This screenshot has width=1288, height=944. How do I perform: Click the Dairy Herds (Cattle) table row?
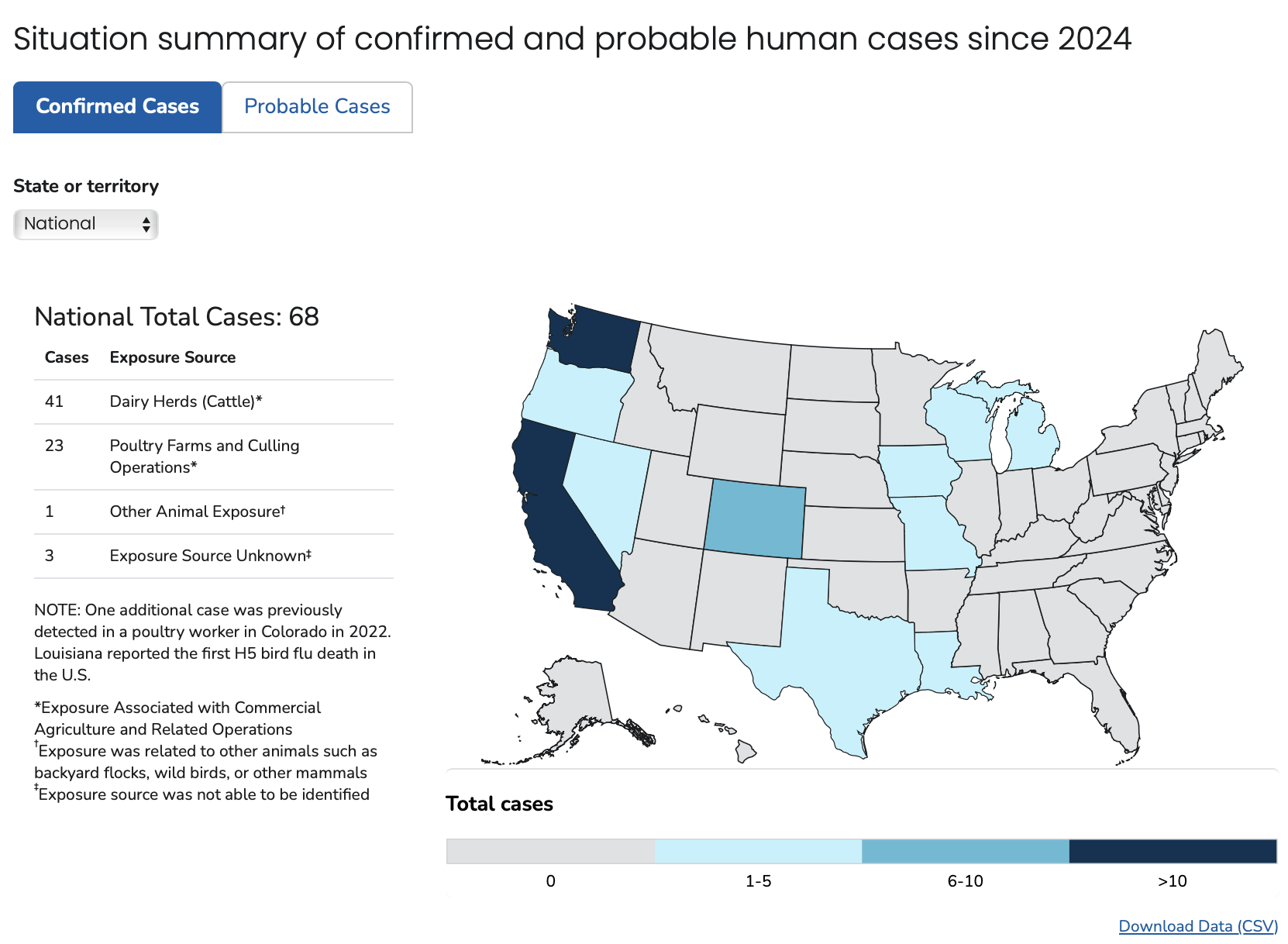pos(214,401)
